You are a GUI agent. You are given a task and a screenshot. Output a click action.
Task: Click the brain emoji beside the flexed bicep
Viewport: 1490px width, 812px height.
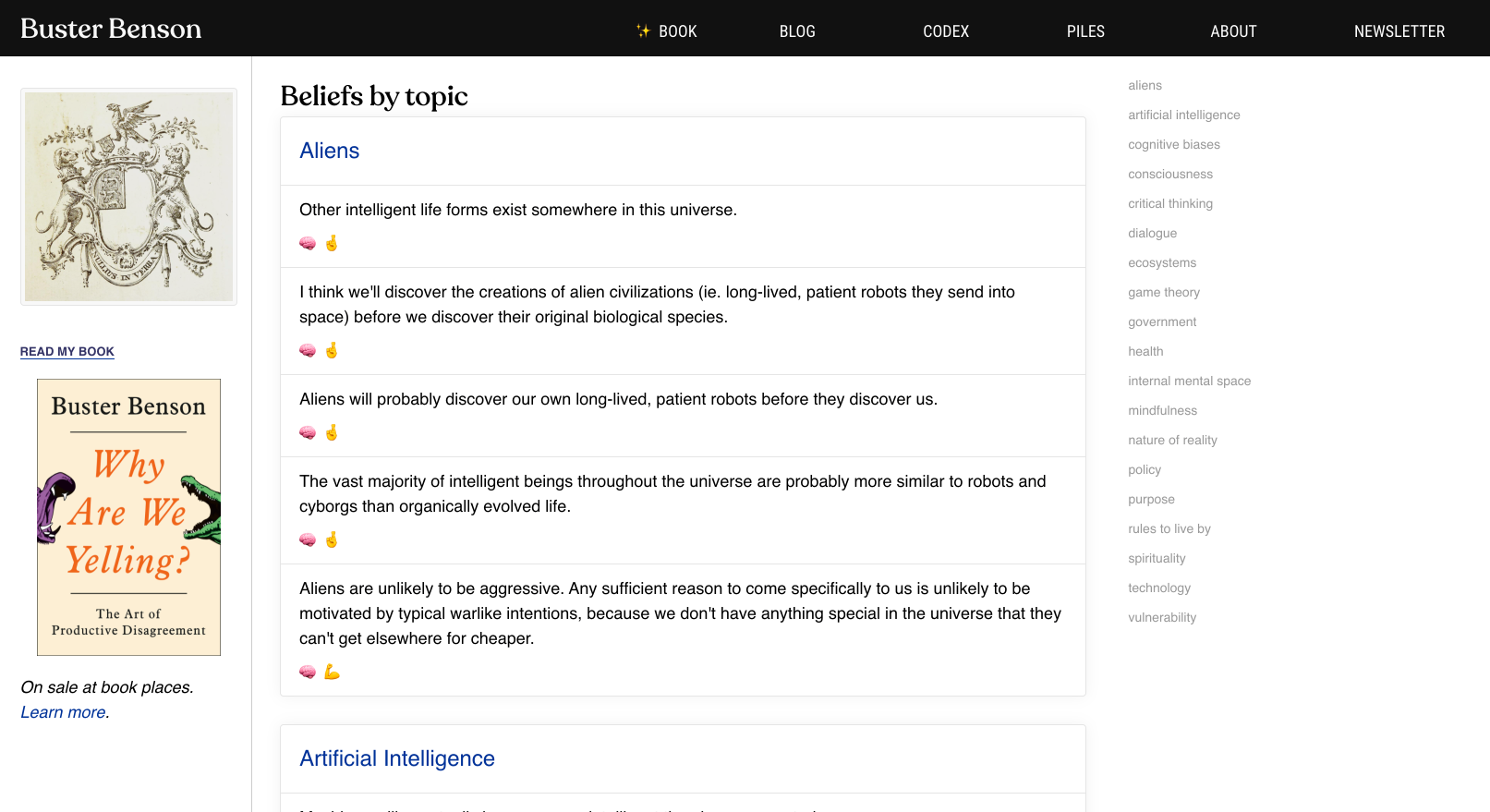308,672
